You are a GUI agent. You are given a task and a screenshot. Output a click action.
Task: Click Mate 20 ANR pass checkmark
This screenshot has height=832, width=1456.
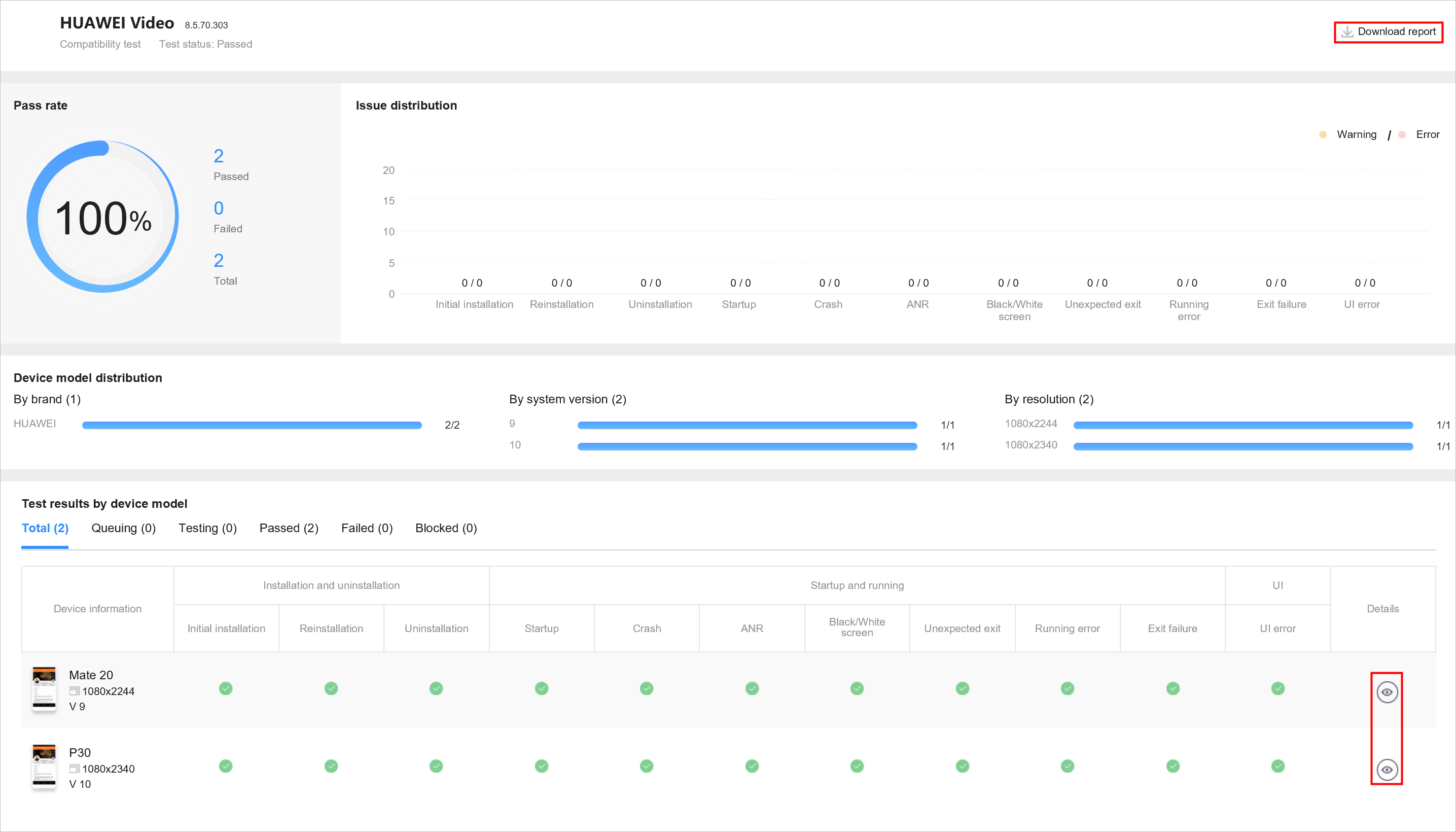[x=752, y=688]
